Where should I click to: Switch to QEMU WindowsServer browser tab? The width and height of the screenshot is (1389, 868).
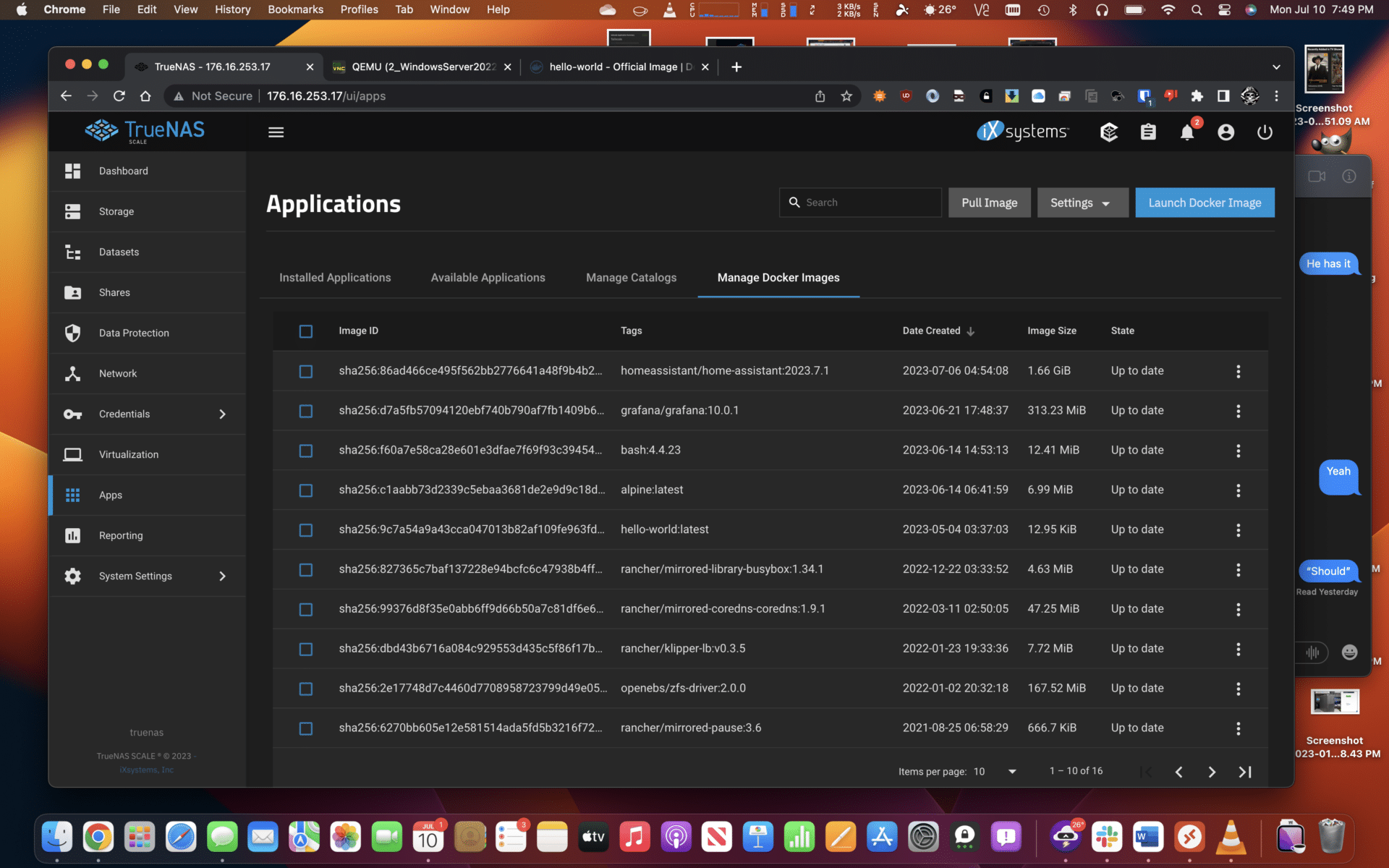(x=422, y=67)
